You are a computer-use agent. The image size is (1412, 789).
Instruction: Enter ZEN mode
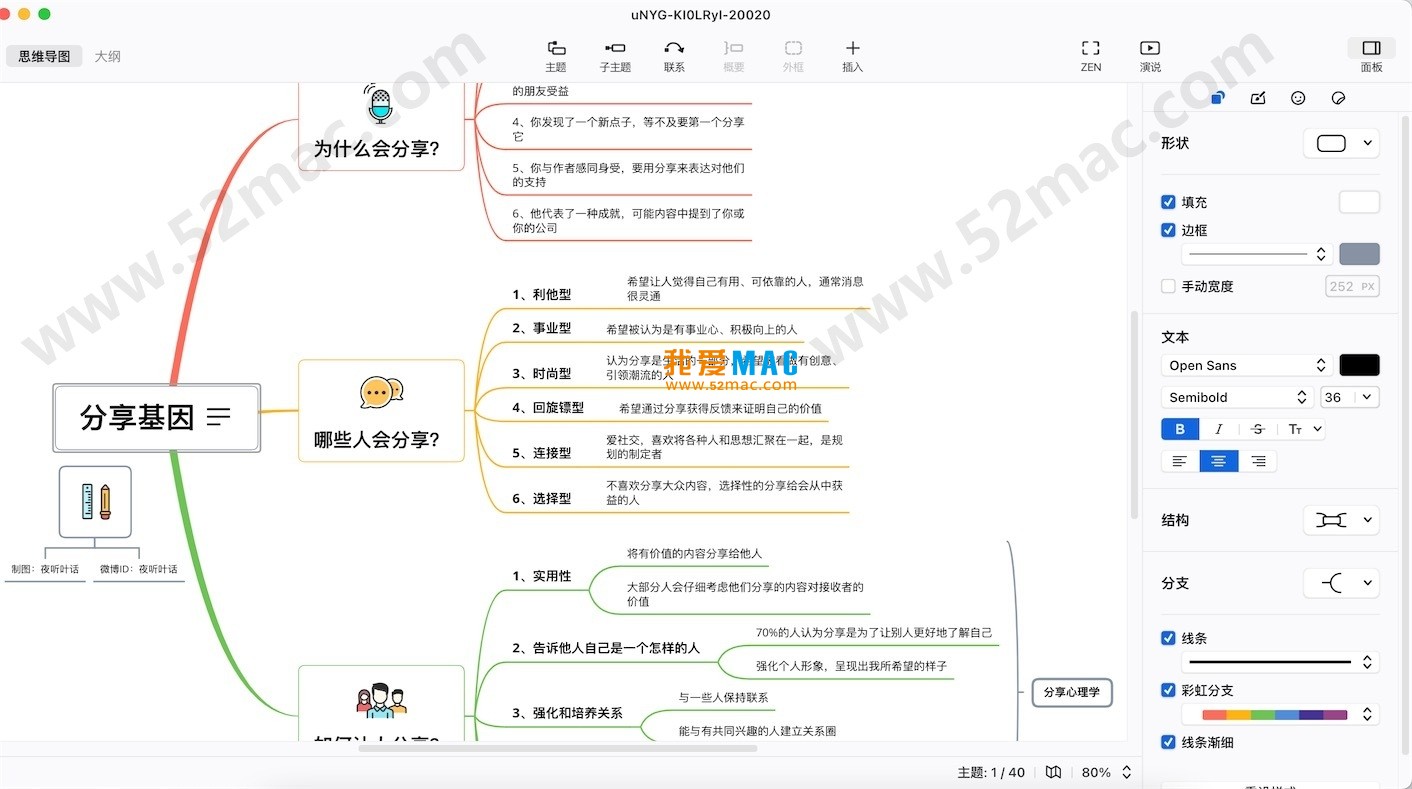(1091, 48)
